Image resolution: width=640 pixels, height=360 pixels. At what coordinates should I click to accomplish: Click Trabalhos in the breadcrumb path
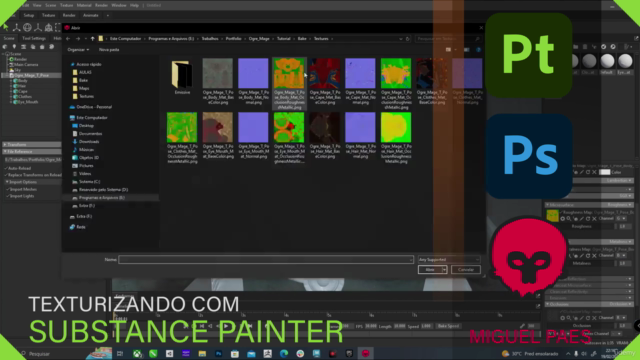coord(210,39)
